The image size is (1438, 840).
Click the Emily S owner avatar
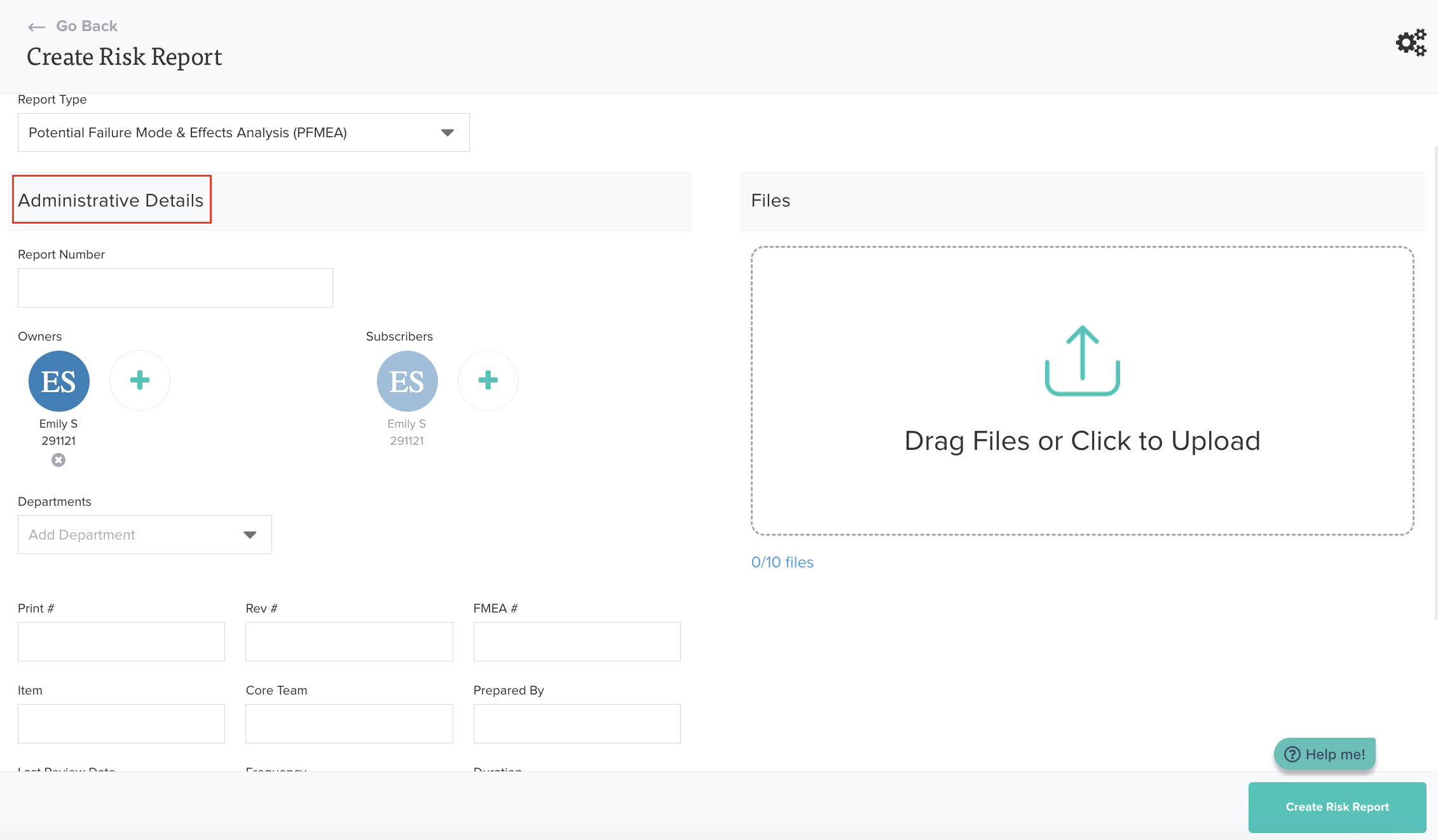click(x=58, y=381)
